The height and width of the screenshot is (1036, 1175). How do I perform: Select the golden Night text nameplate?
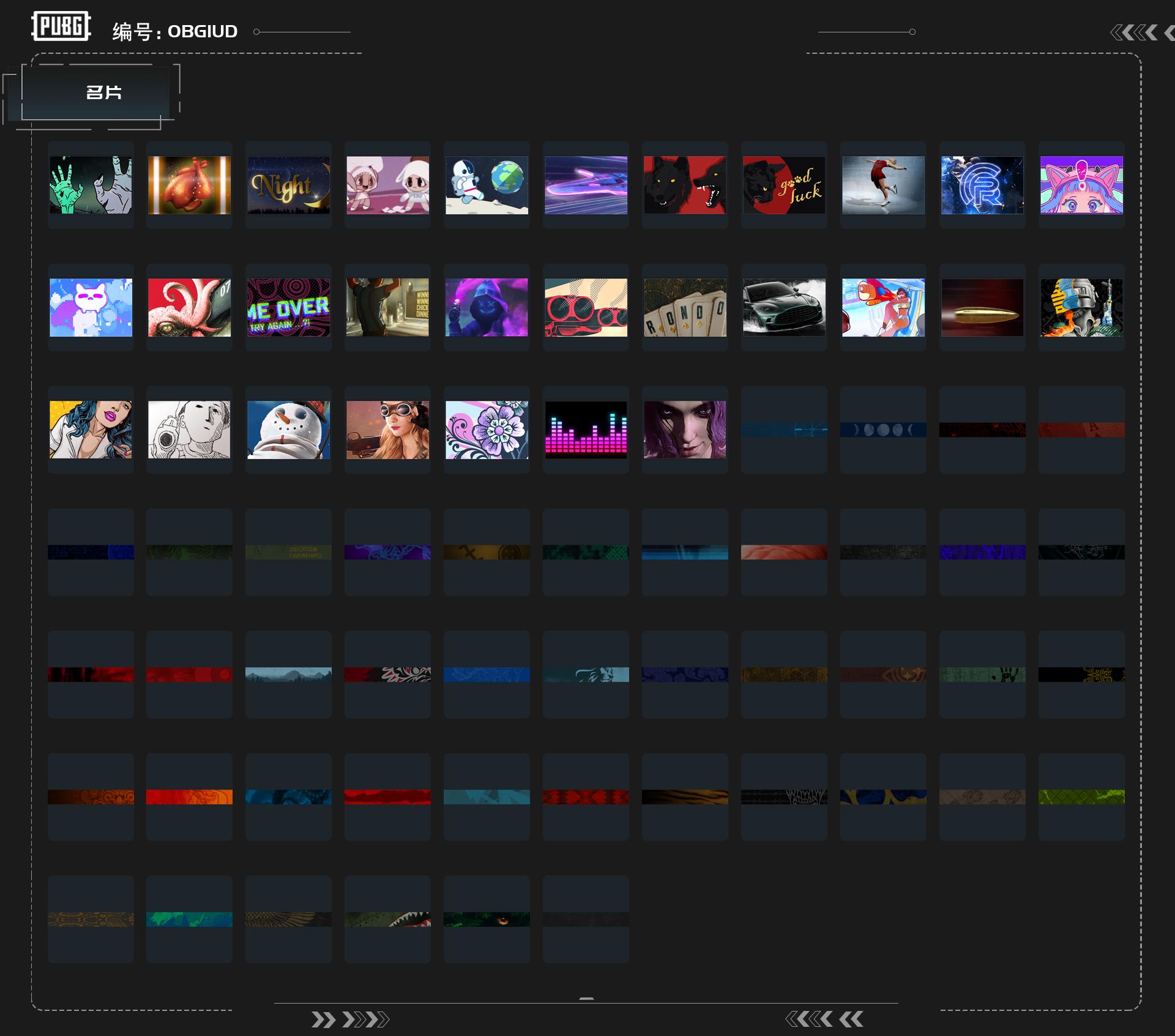point(288,185)
